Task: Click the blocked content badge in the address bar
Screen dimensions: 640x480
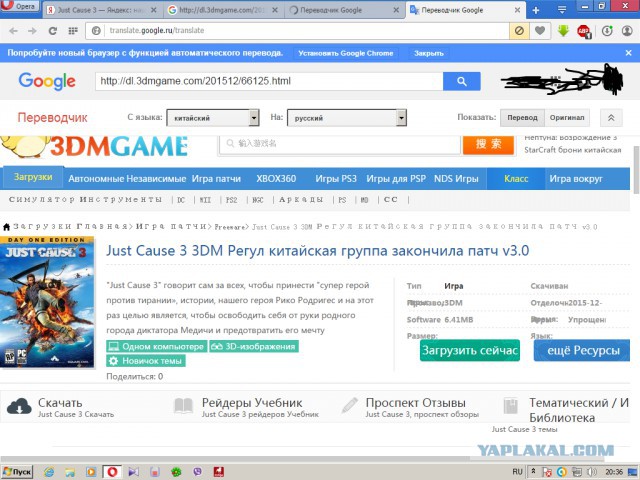Action: 519,31
